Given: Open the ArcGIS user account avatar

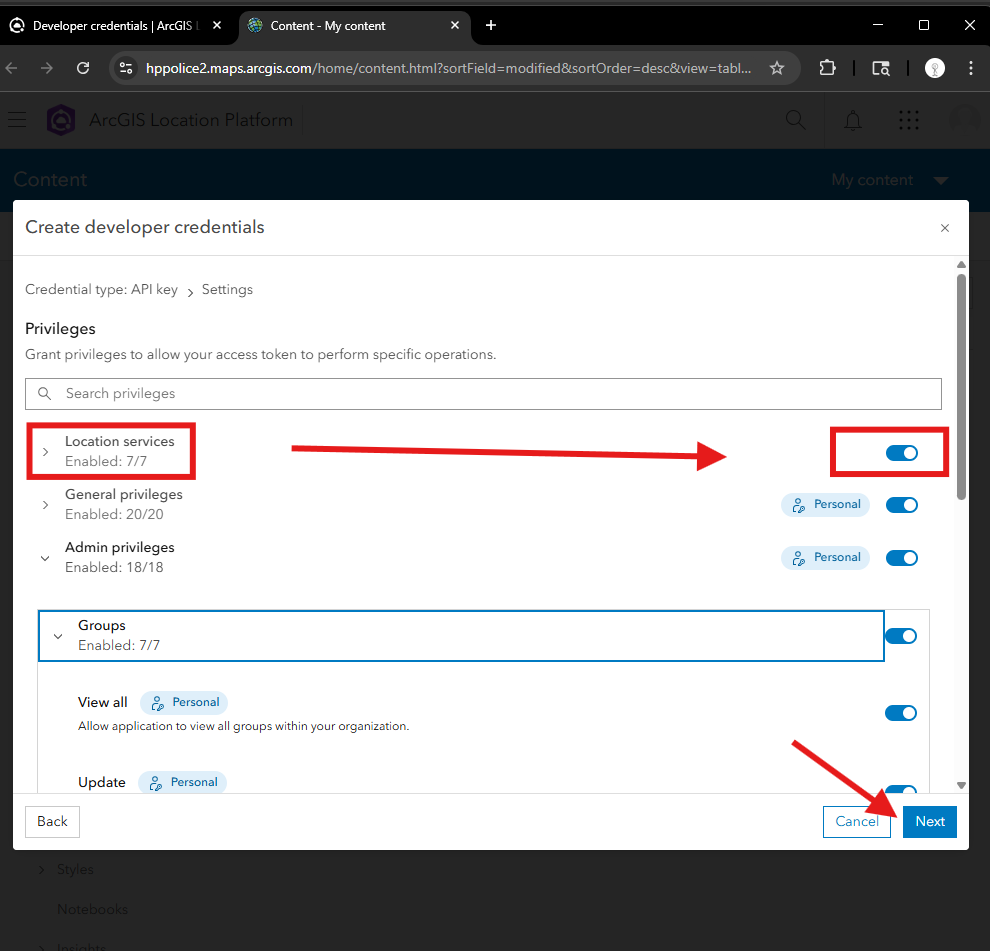Looking at the screenshot, I should [x=965, y=119].
